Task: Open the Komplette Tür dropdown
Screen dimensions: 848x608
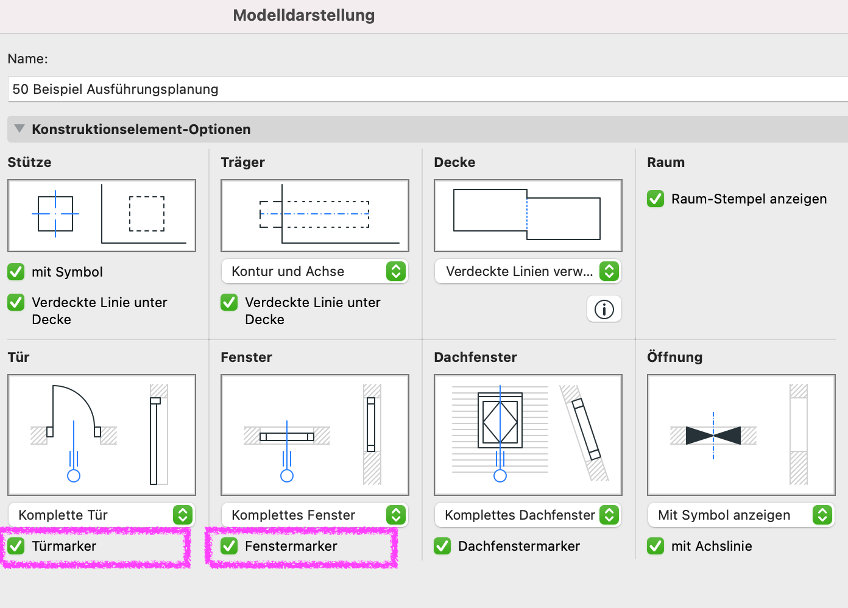Action: [x=101, y=515]
